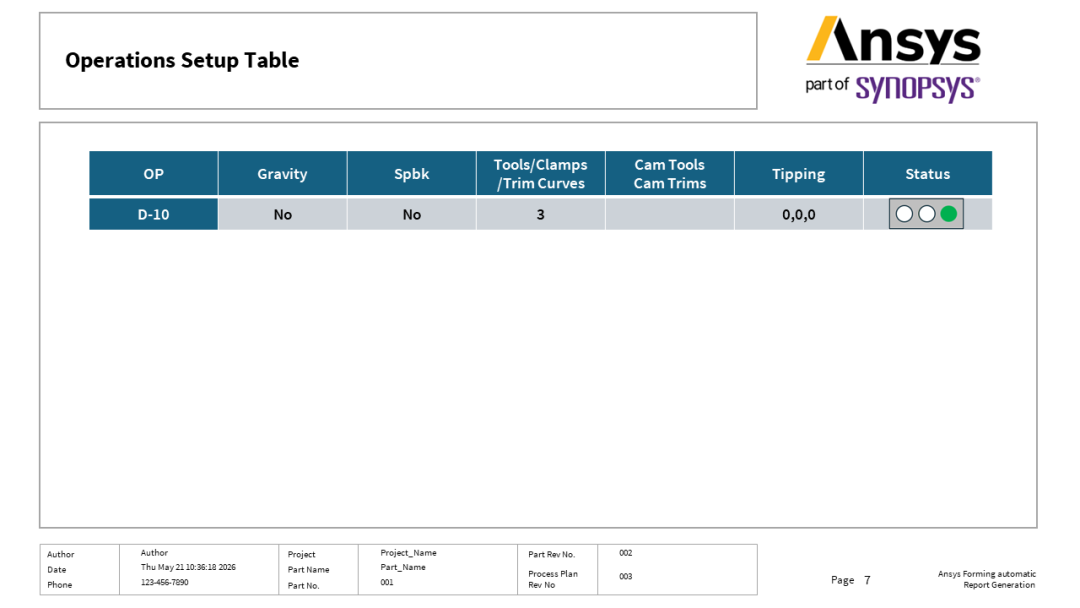This screenshot has width=1080, height=608.
Task: Click the date Thu May 21 10:36:18 2026
Action: (x=188, y=567)
